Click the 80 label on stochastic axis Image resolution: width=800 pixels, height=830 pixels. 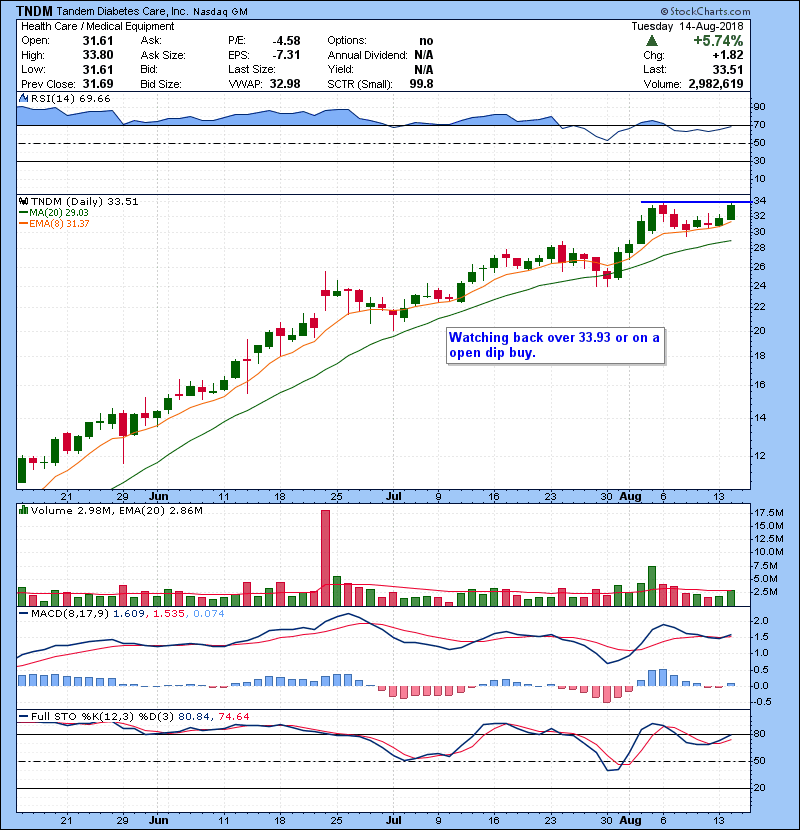760,734
